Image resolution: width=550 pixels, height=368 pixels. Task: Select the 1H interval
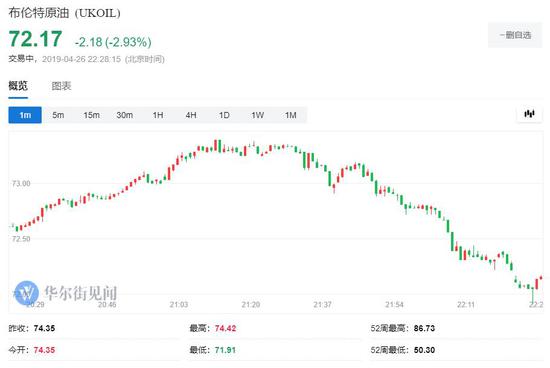pos(158,115)
